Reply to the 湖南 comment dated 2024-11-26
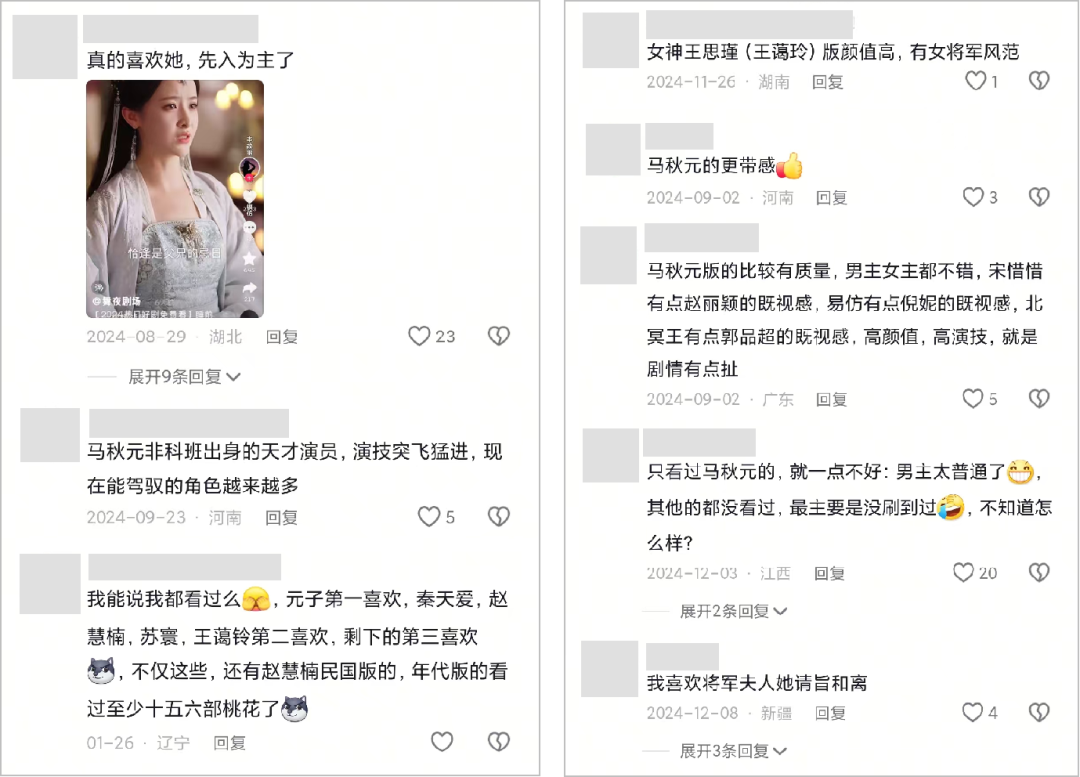 click(x=827, y=83)
